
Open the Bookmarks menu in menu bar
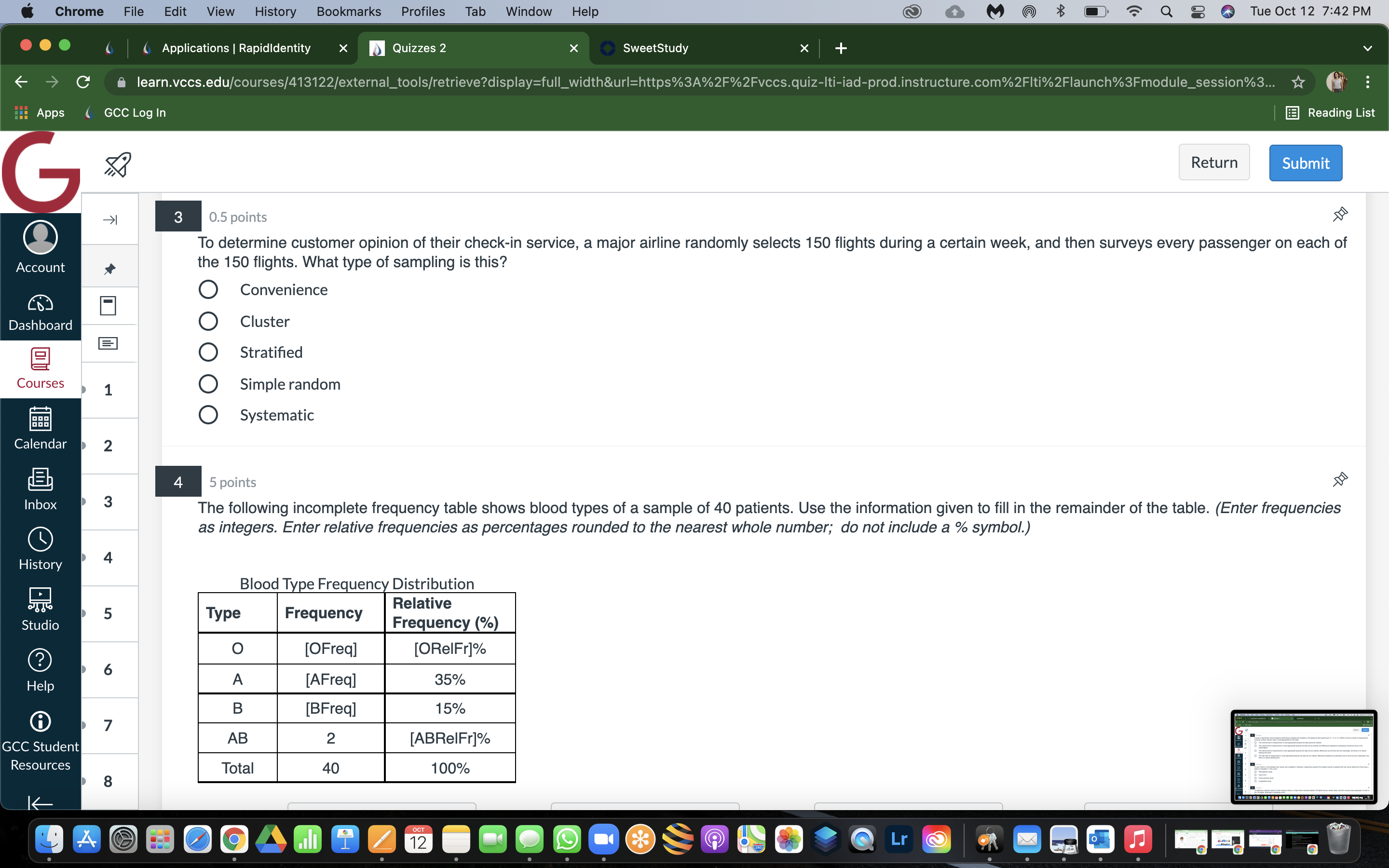click(x=348, y=12)
